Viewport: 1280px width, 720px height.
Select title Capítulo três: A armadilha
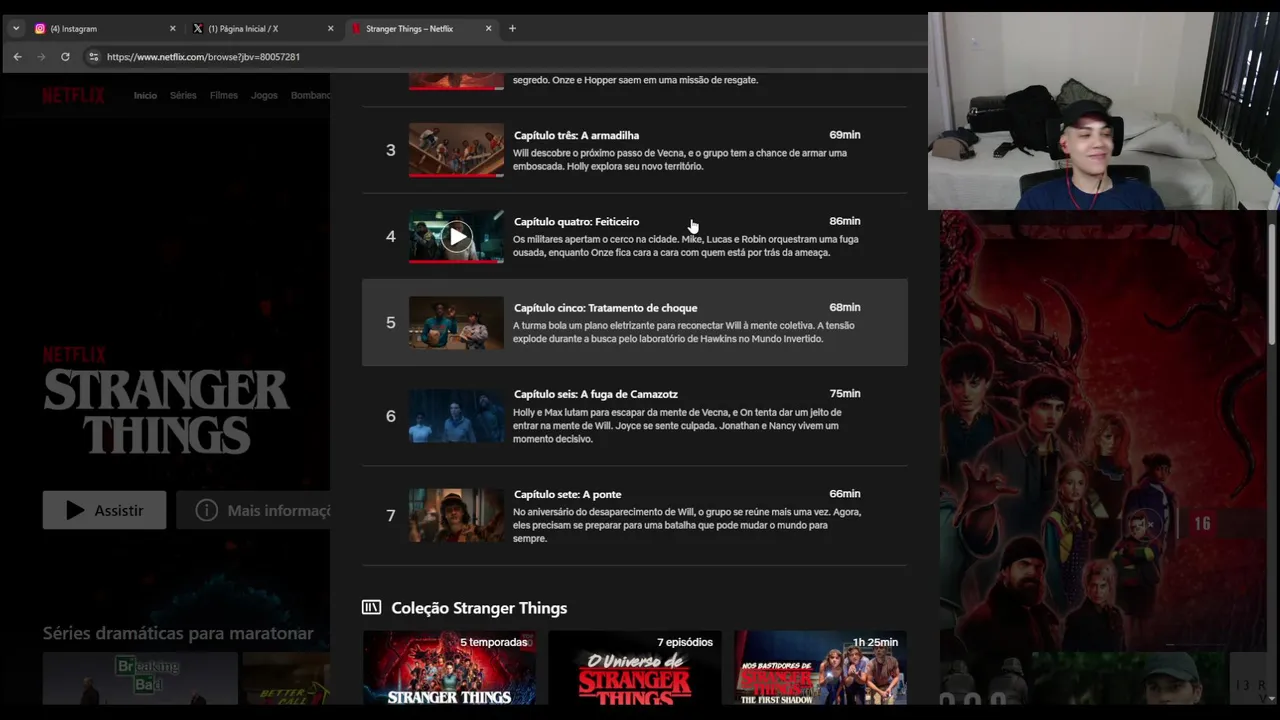coord(576,135)
